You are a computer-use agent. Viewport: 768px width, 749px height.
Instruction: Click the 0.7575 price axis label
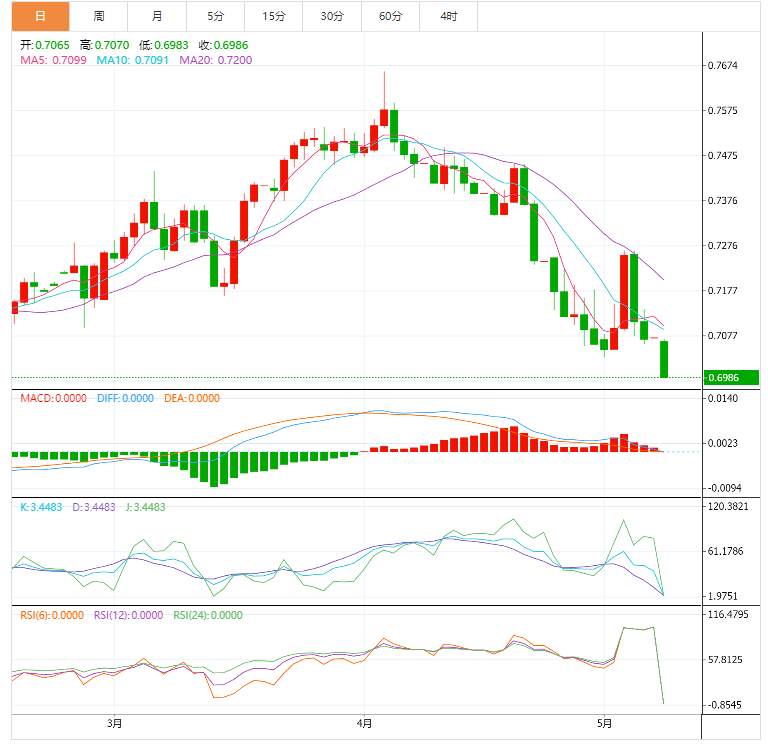click(x=722, y=110)
